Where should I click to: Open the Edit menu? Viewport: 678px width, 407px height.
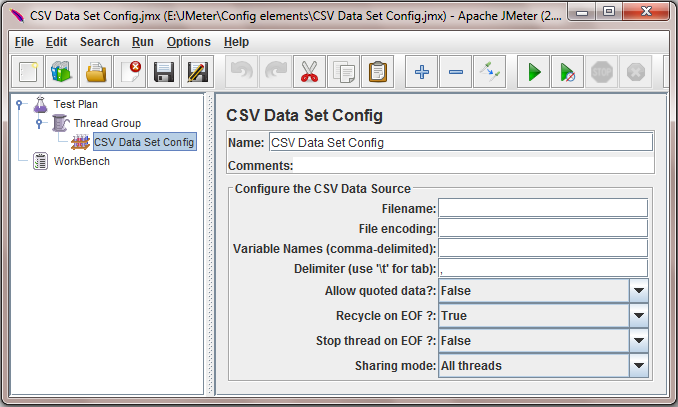(56, 42)
